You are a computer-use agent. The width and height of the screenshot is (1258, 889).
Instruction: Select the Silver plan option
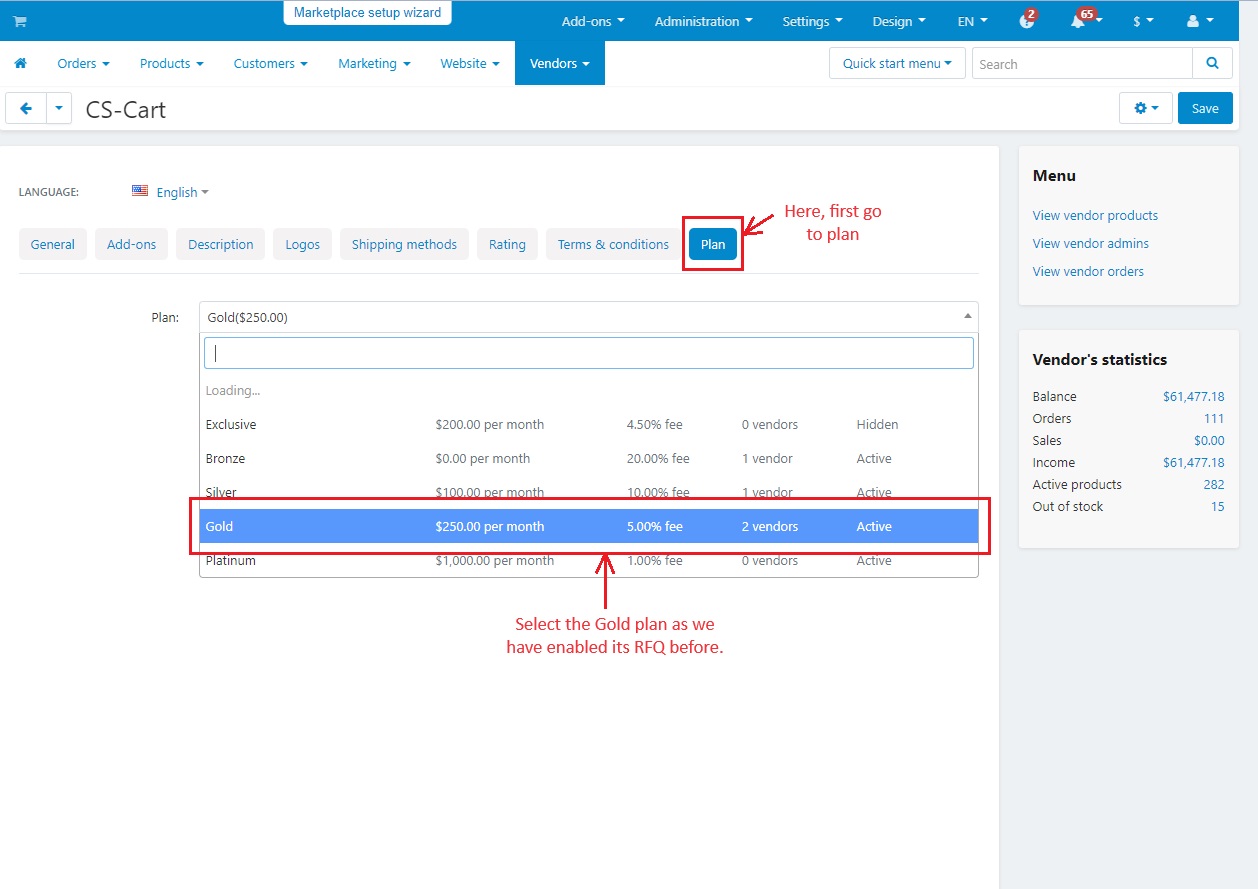point(588,492)
